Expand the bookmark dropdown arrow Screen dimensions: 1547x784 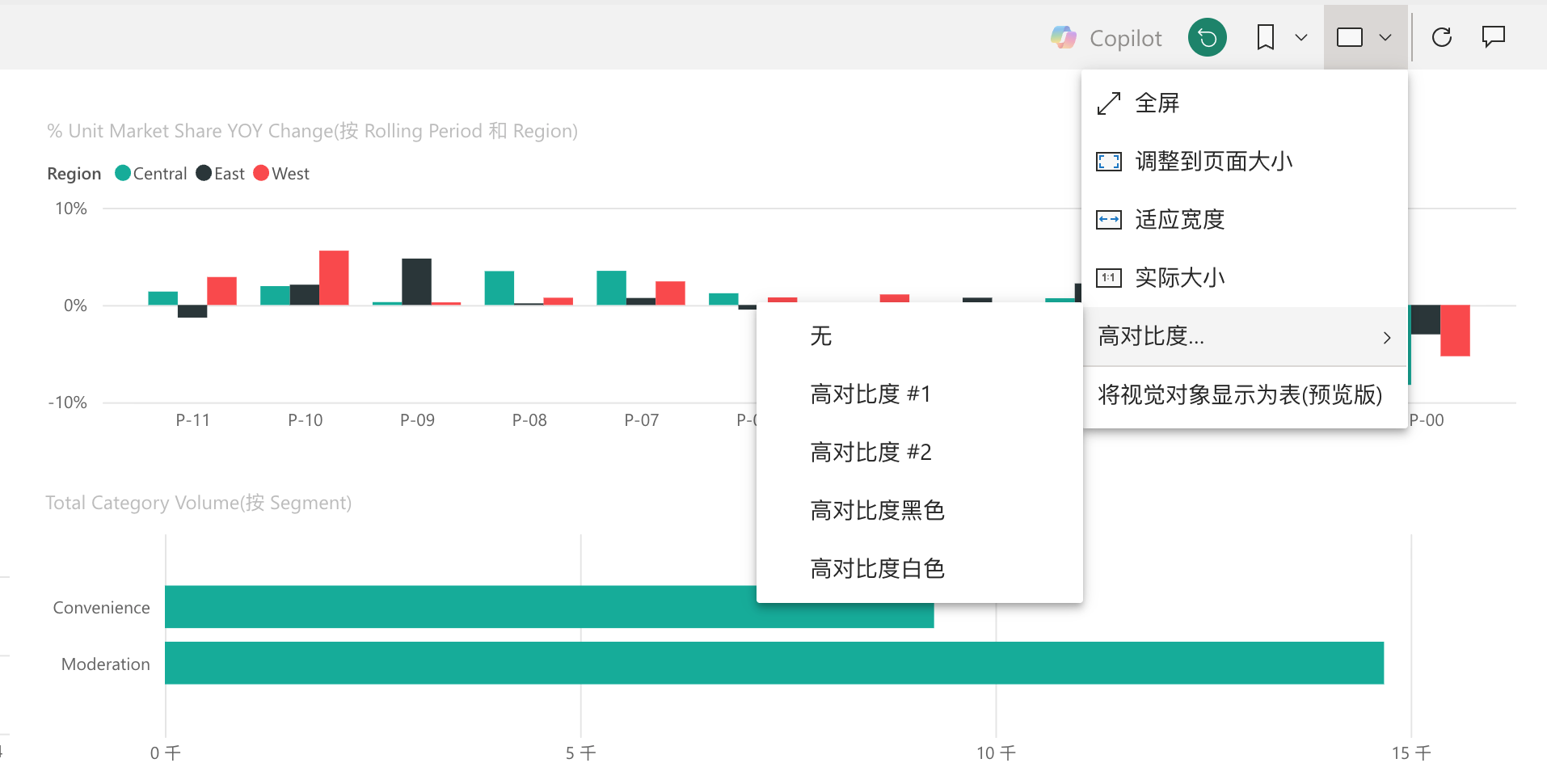click(1300, 36)
